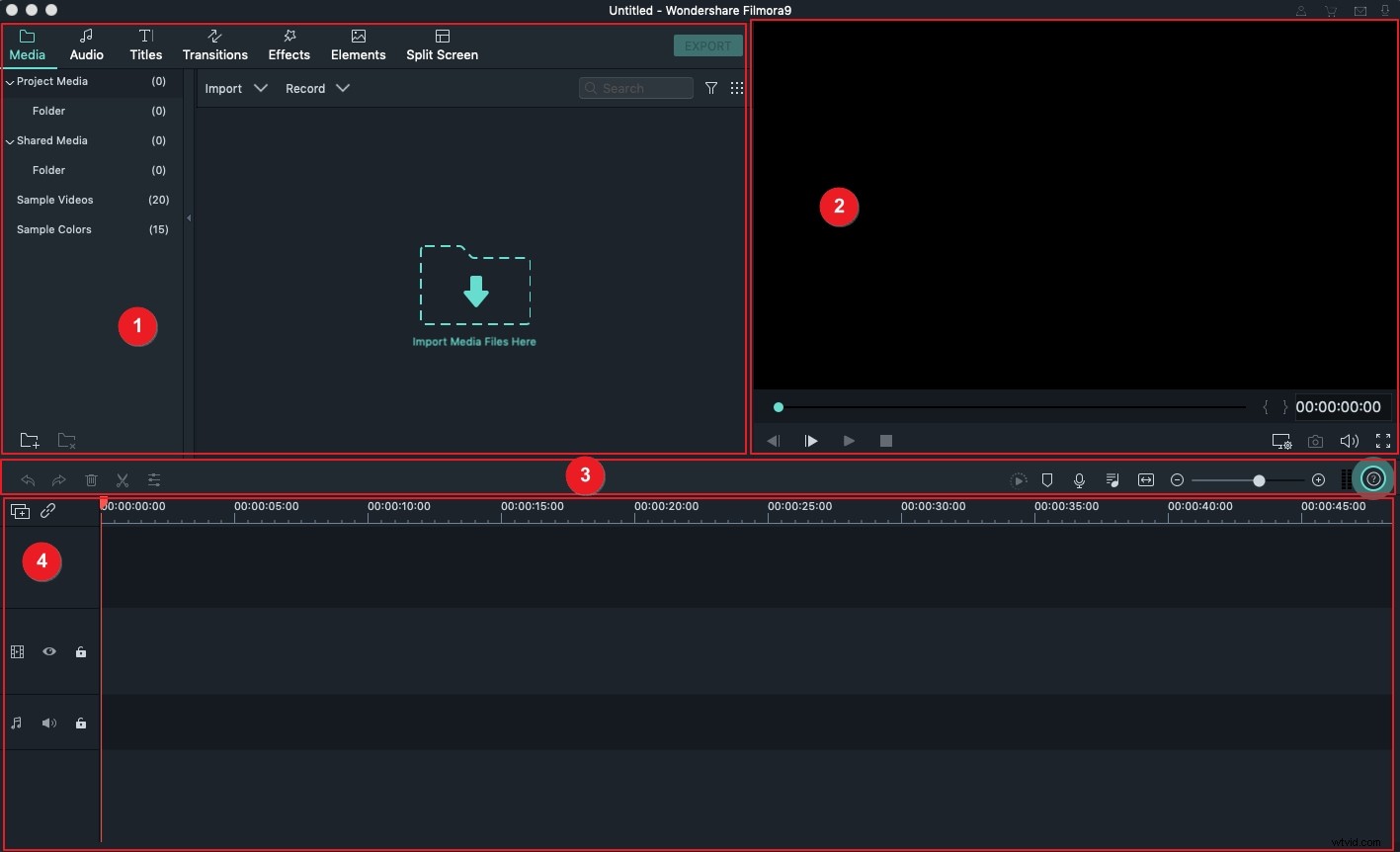1400x852 pixels.
Task: Click inside the media Search field
Action: pyautogui.click(x=638, y=88)
